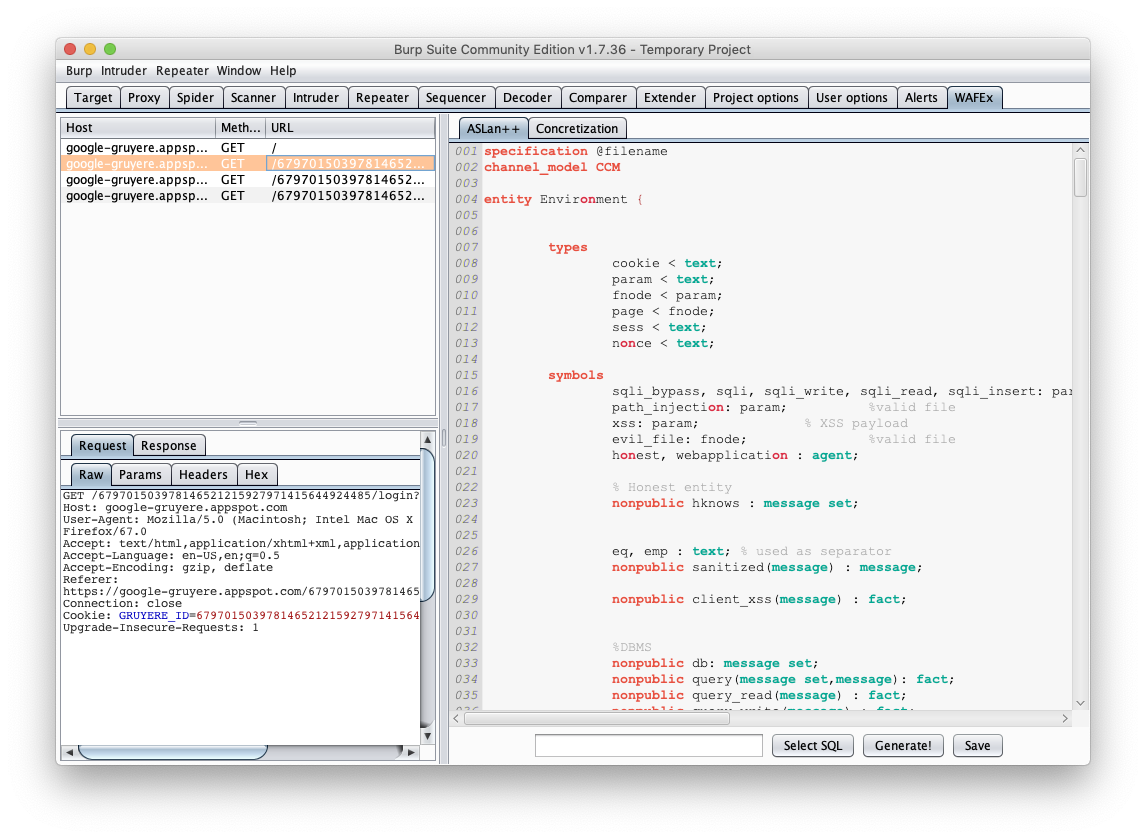Focus the text field beside Select SQL
The height and width of the screenshot is (839, 1146).
pyautogui.click(x=648, y=746)
